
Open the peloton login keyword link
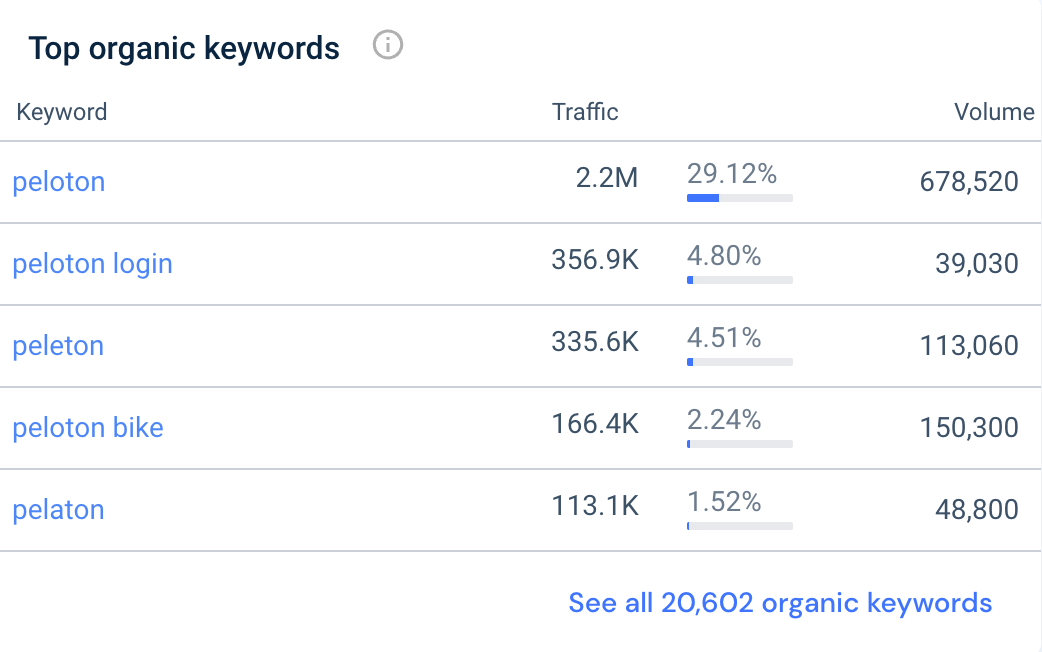[x=92, y=264]
